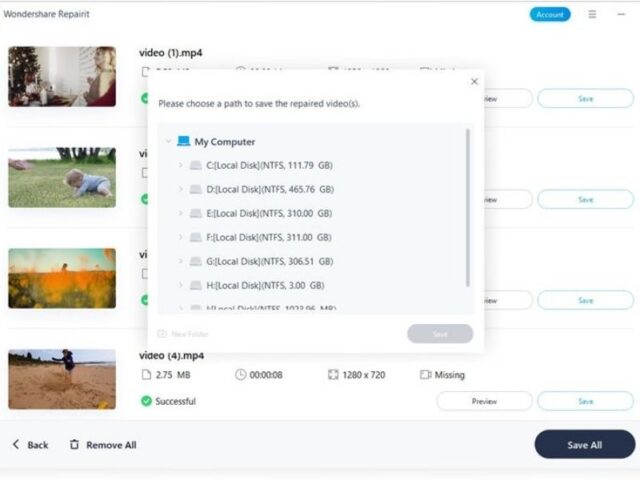Expand the D: Local Disk folder tree
Screen dimensions: 640x480
(180, 189)
